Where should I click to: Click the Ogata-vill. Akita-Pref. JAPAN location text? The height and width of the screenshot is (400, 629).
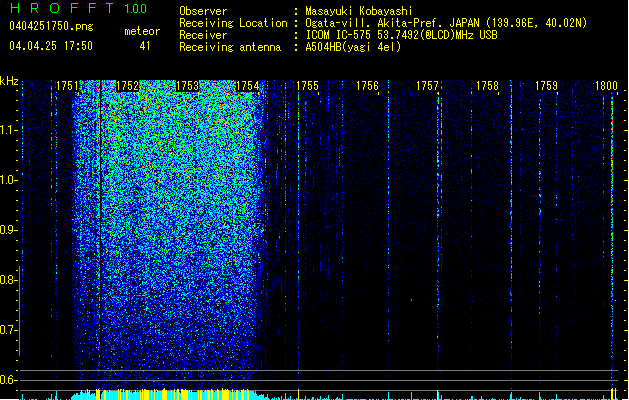(x=446, y=23)
